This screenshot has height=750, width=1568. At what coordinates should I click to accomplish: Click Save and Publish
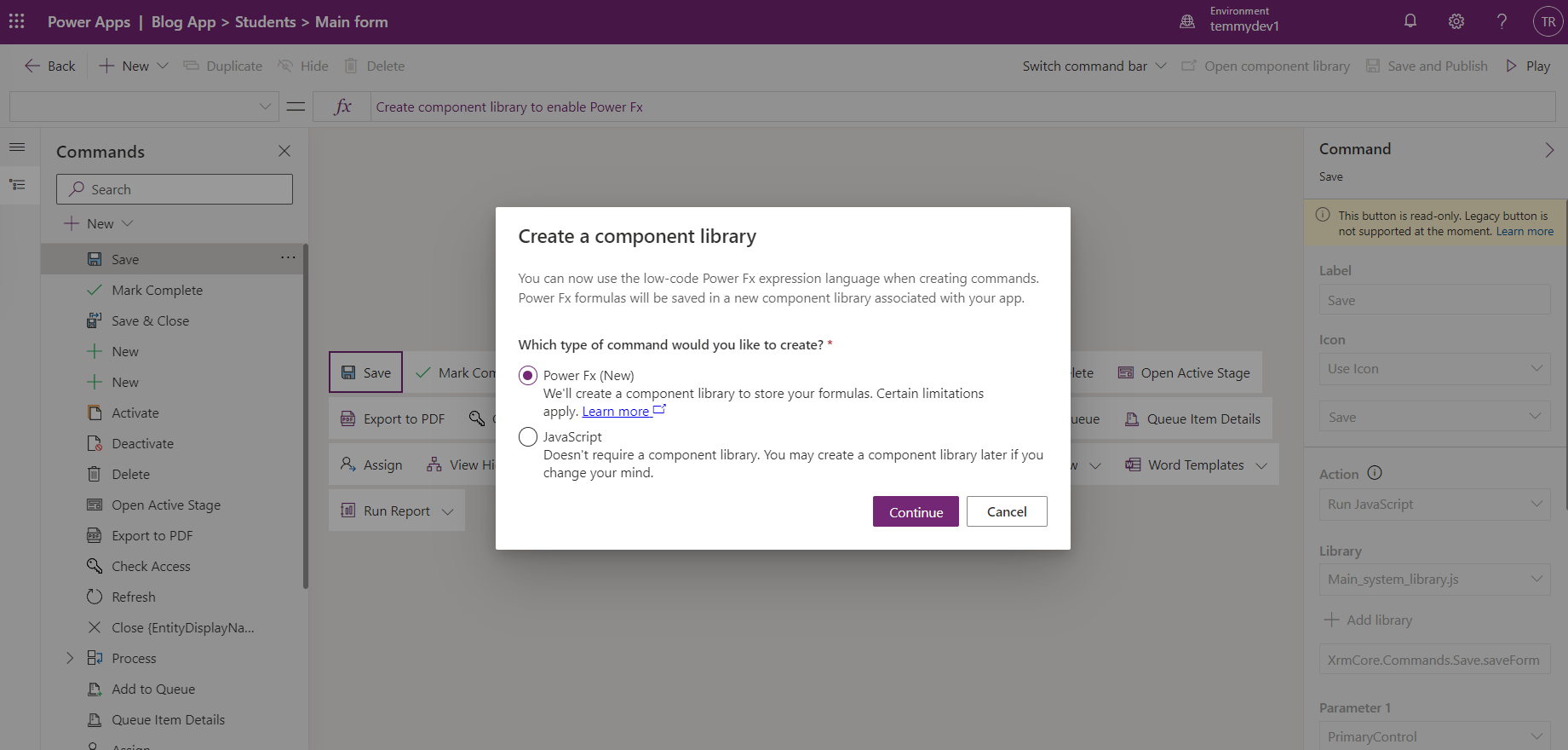point(1427,66)
